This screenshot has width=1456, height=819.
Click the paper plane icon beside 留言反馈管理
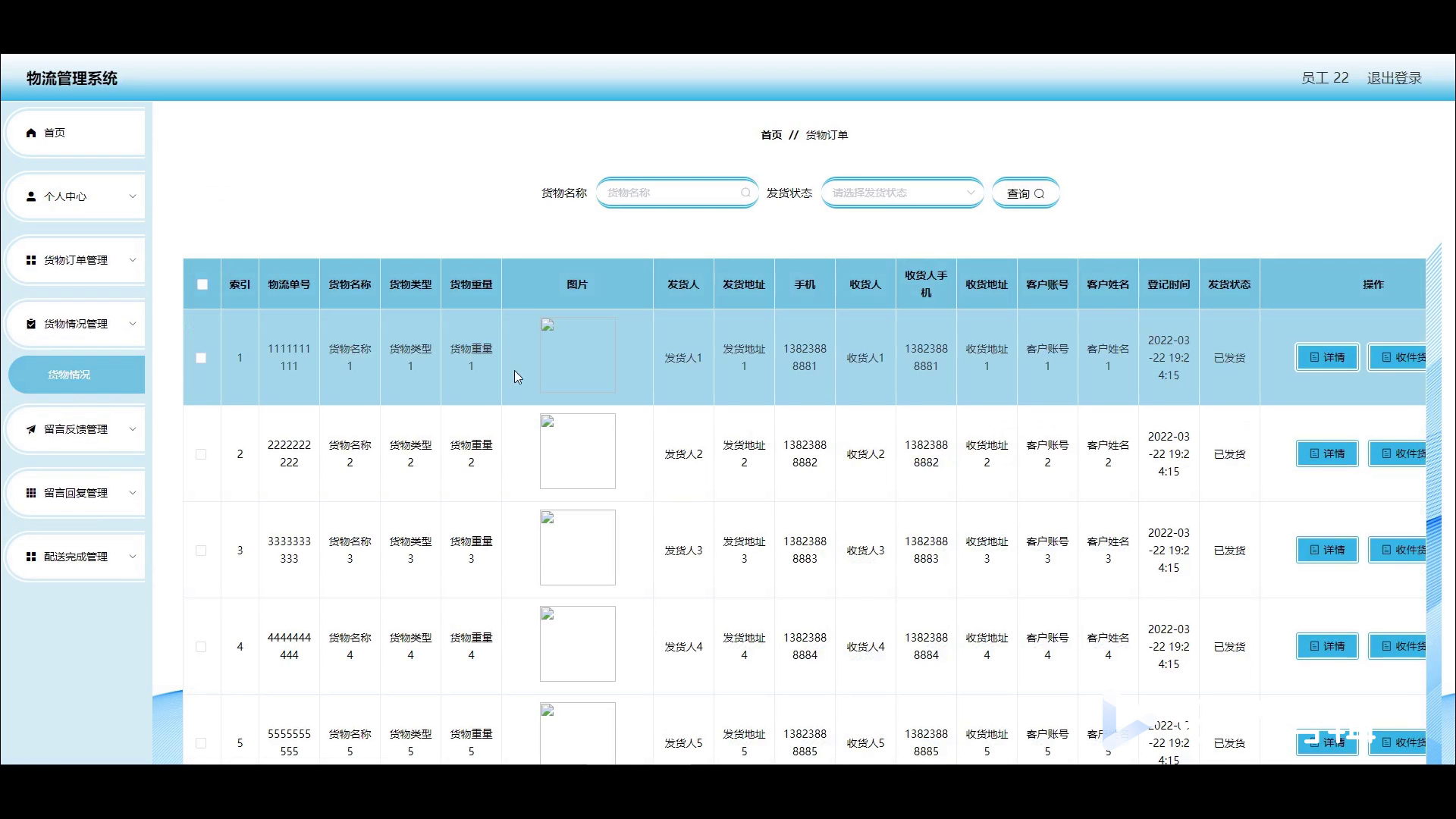click(31, 429)
